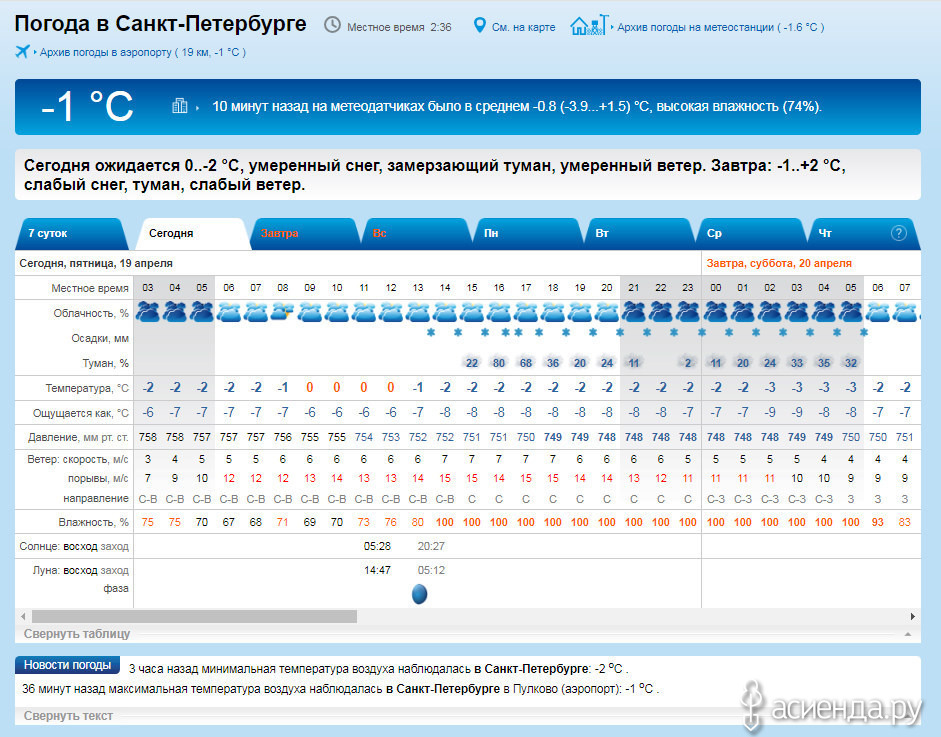Click 'Влажность, %' row label
941x737 pixels.
coord(94,522)
